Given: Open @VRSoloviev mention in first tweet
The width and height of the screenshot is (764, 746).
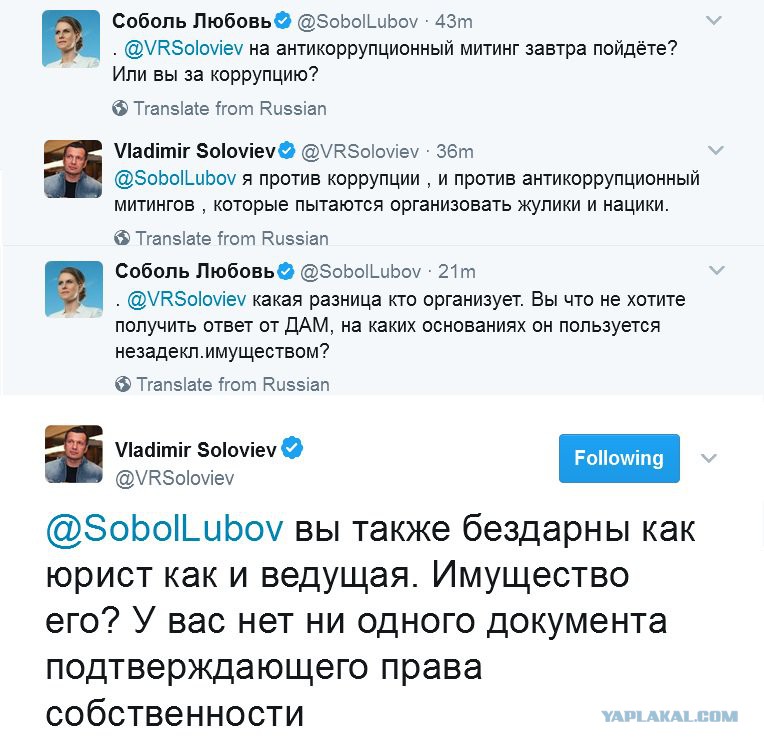Looking at the screenshot, I should point(184,48).
